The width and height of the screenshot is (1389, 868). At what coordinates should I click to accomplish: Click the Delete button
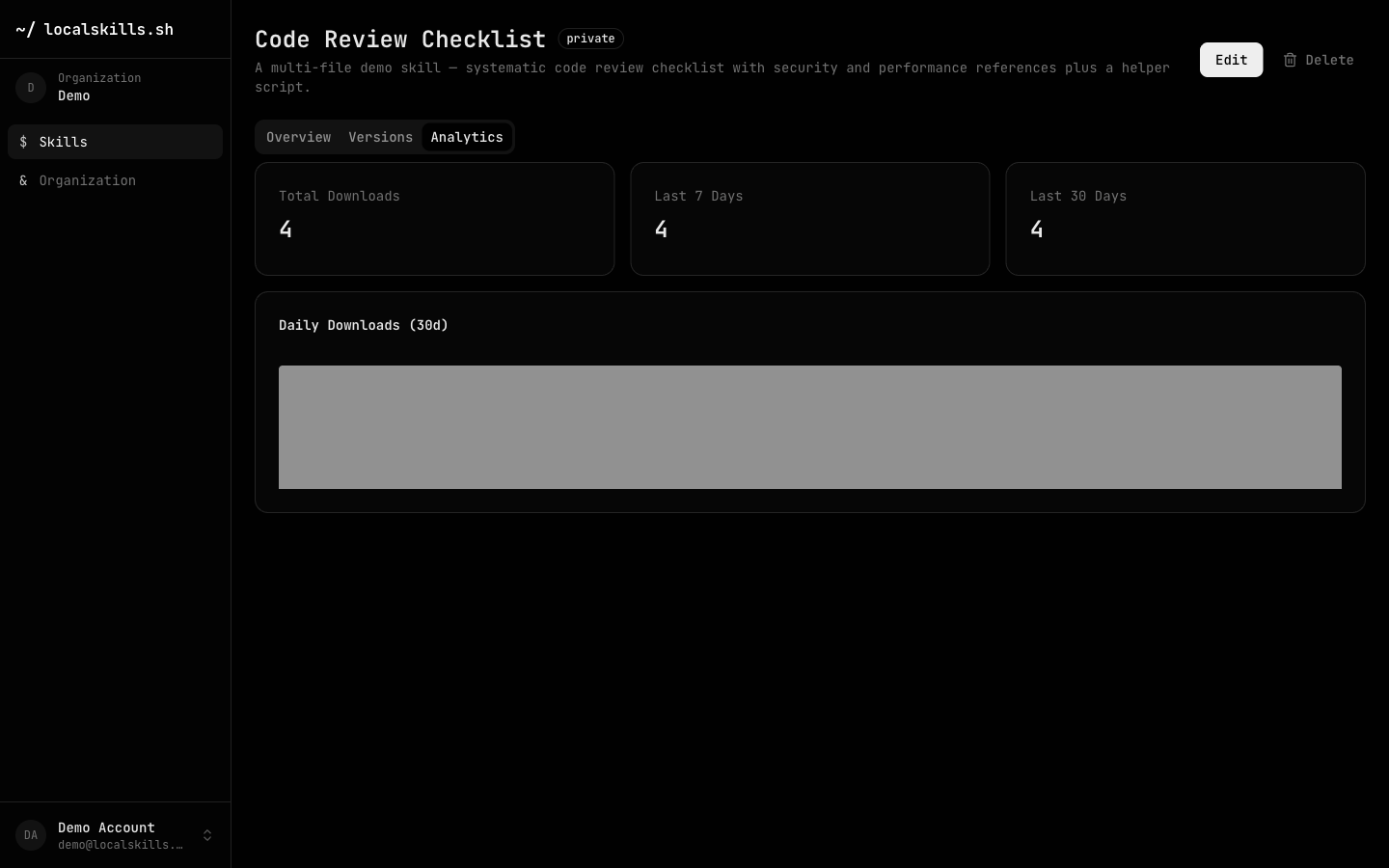coord(1318,60)
